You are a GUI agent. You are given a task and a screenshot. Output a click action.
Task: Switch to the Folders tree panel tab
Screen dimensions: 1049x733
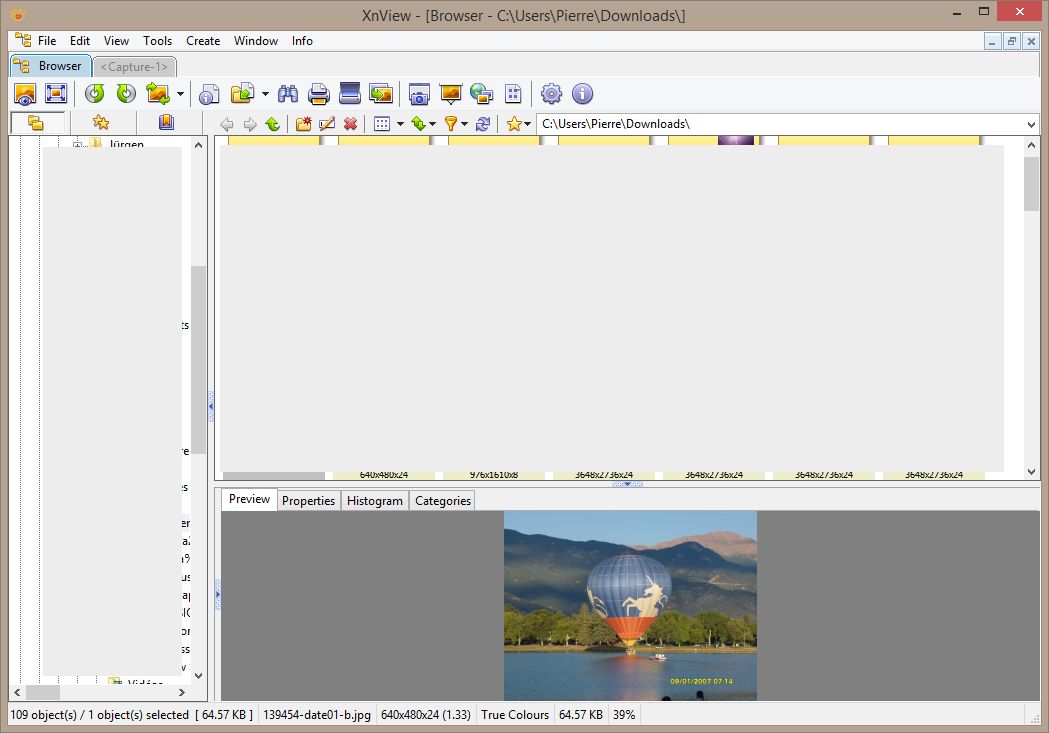pyautogui.click(x=36, y=123)
